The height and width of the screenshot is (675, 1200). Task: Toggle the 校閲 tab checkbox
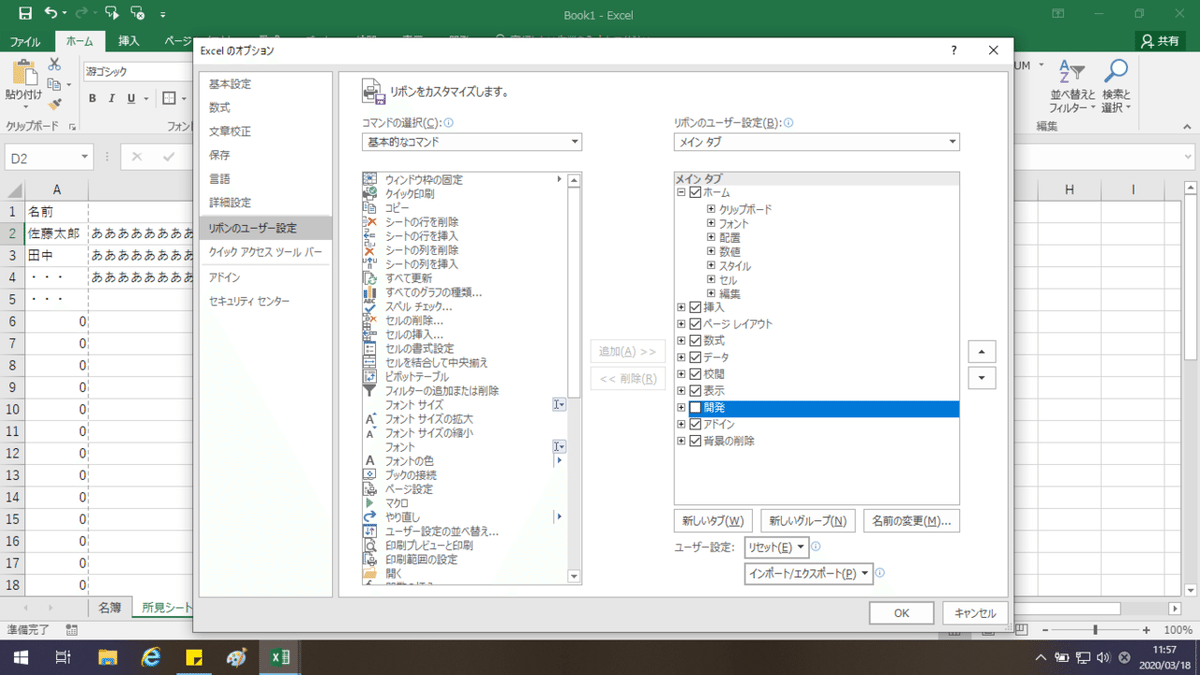[x=696, y=374]
